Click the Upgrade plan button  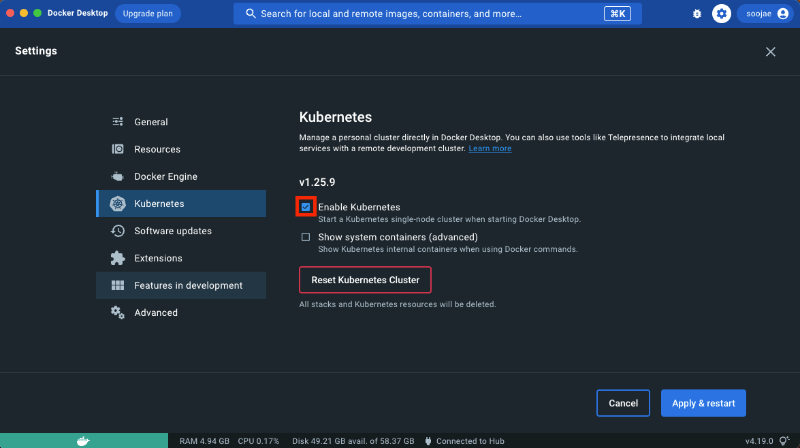coord(148,14)
